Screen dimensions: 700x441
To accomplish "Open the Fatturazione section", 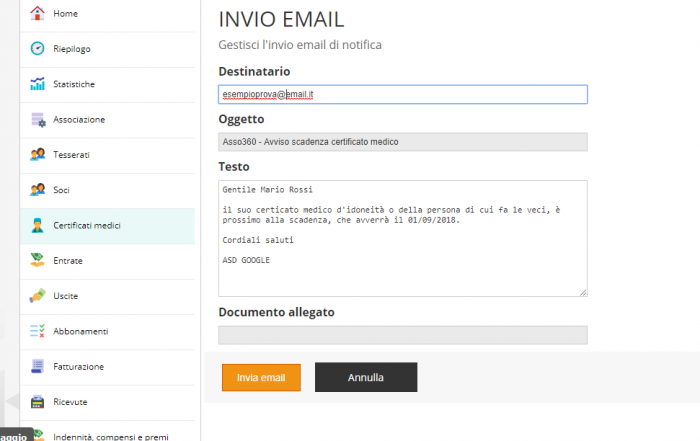I will click(x=107, y=366).
